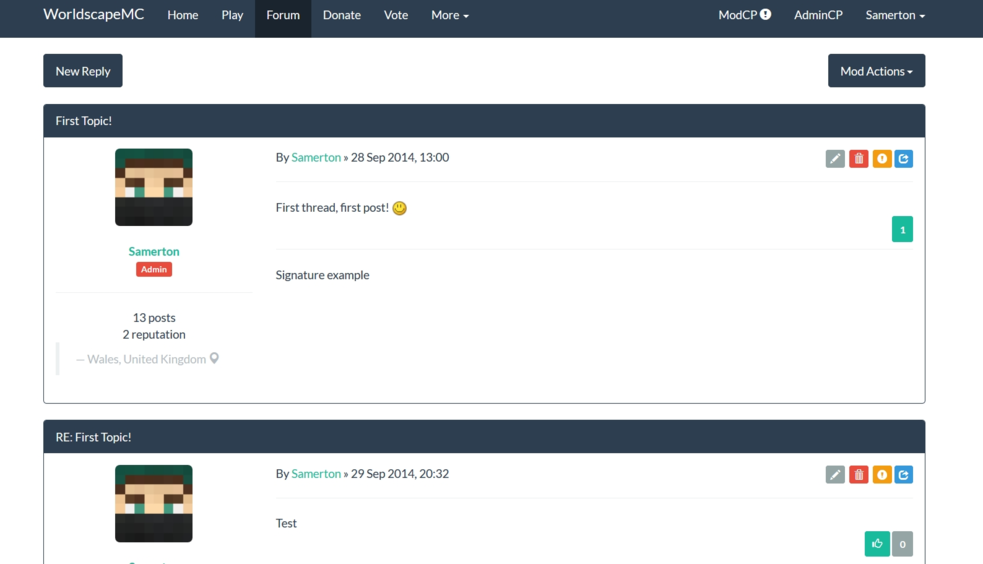Screen dimensions: 983x564
Task: Go to the Home page
Action: tap(182, 15)
